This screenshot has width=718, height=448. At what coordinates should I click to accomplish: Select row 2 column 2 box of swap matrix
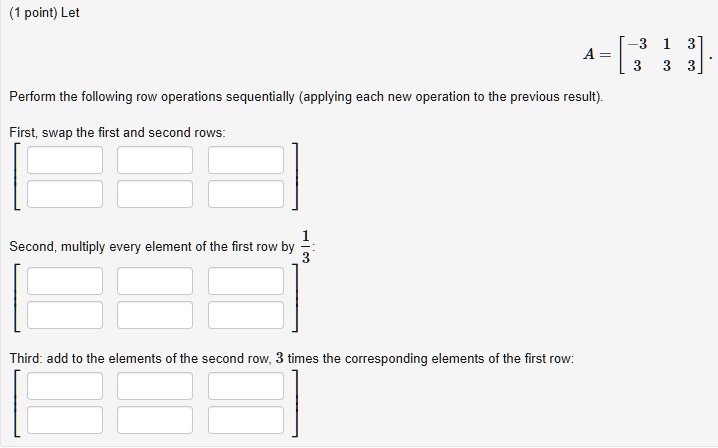click(155, 194)
